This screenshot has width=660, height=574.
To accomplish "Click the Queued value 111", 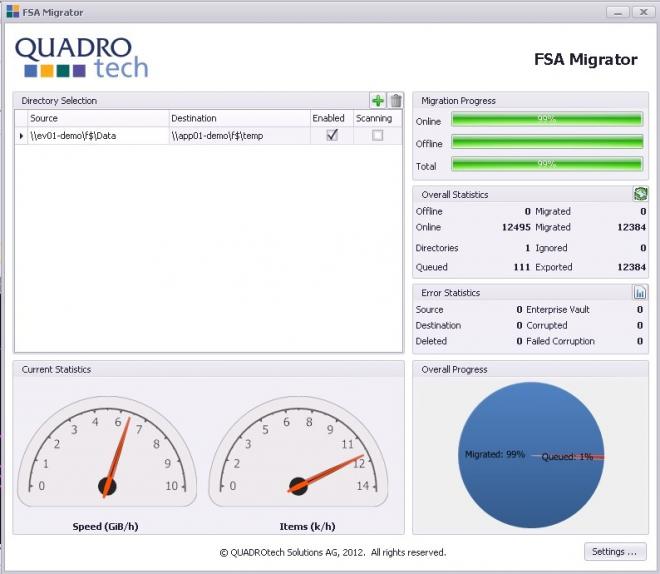I will click(x=522, y=267).
